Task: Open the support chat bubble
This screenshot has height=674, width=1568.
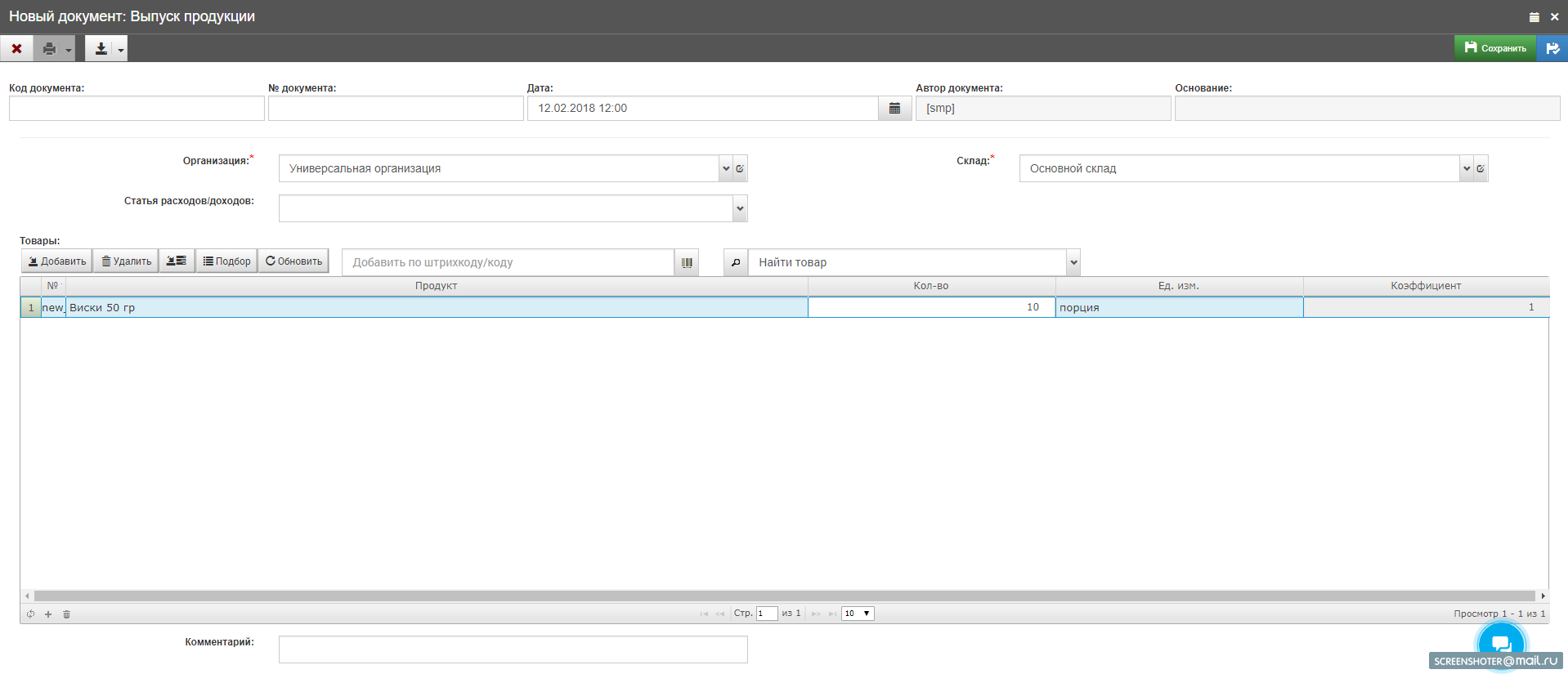Action: [x=1501, y=643]
